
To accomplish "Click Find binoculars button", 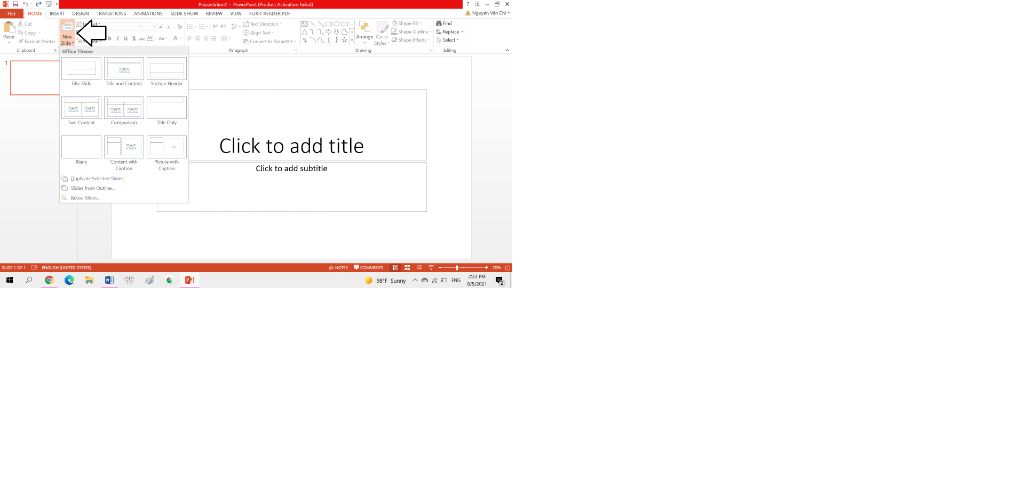I will click(x=444, y=24).
